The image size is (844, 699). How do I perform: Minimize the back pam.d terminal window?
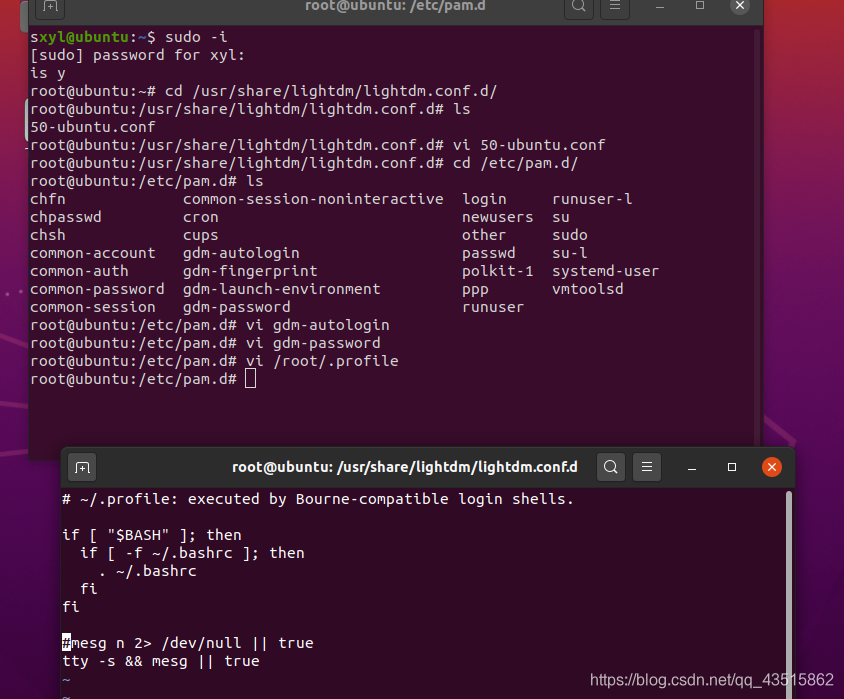(x=660, y=6)
